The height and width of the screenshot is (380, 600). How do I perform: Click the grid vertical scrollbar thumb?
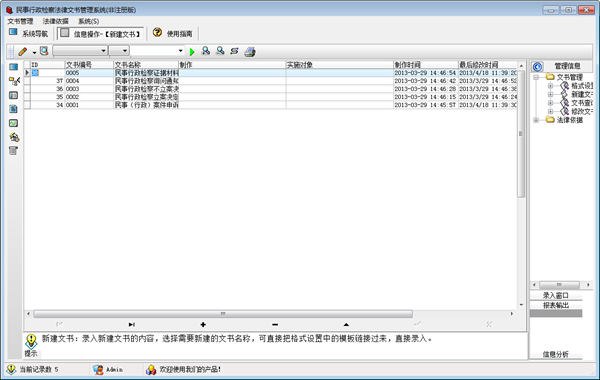point(521,134)
